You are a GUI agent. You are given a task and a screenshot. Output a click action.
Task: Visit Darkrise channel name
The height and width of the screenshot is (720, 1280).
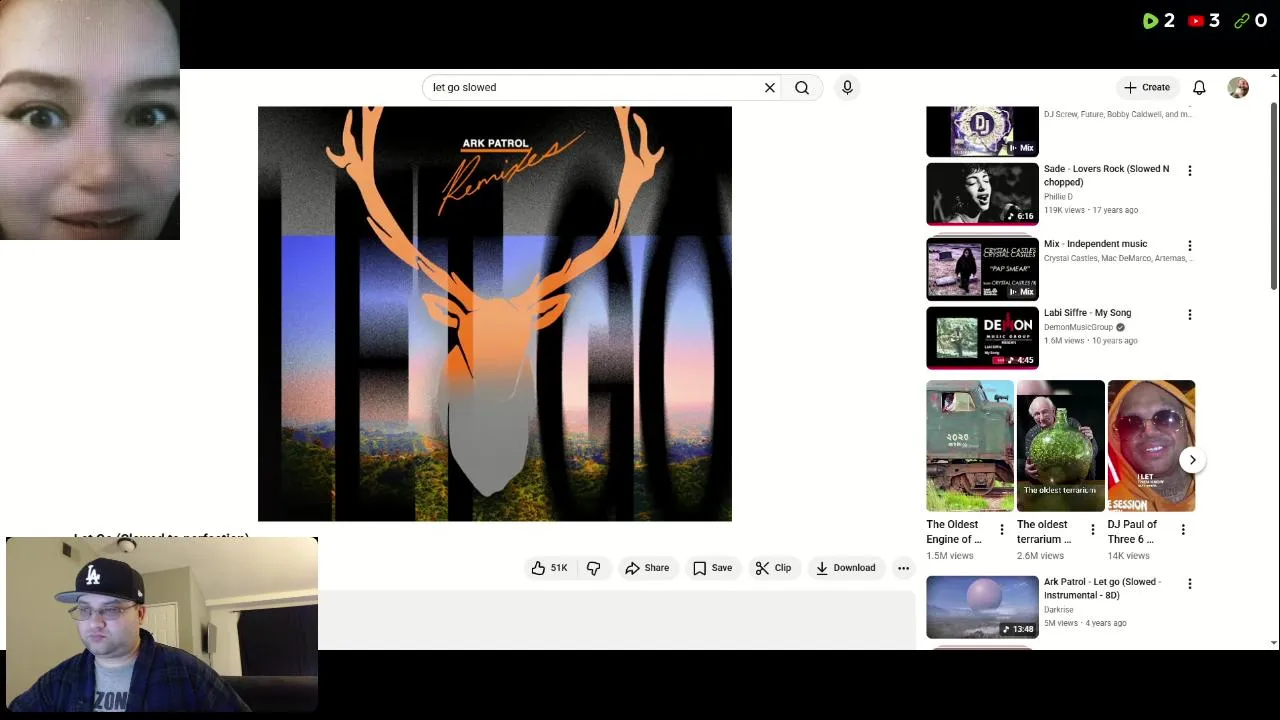(1058, 609)
